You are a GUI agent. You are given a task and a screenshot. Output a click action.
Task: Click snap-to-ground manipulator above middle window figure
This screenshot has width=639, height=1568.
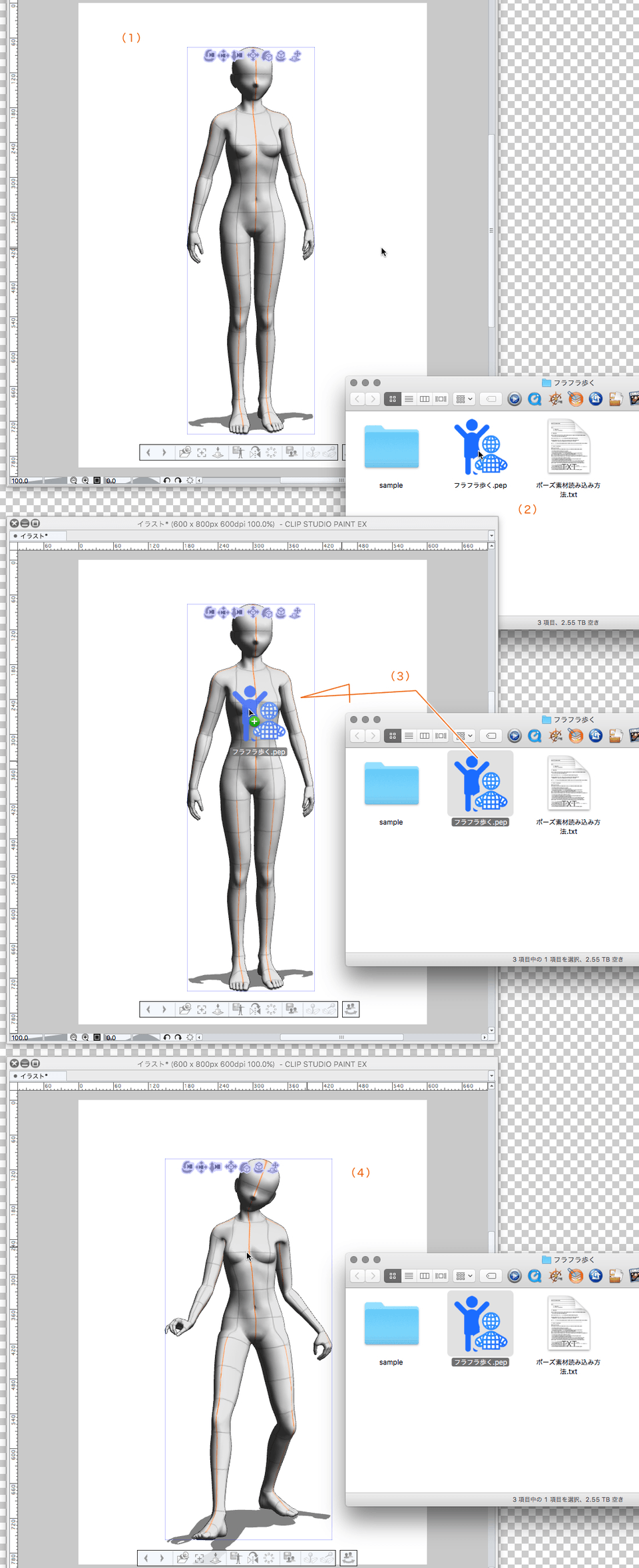[296, 612]
